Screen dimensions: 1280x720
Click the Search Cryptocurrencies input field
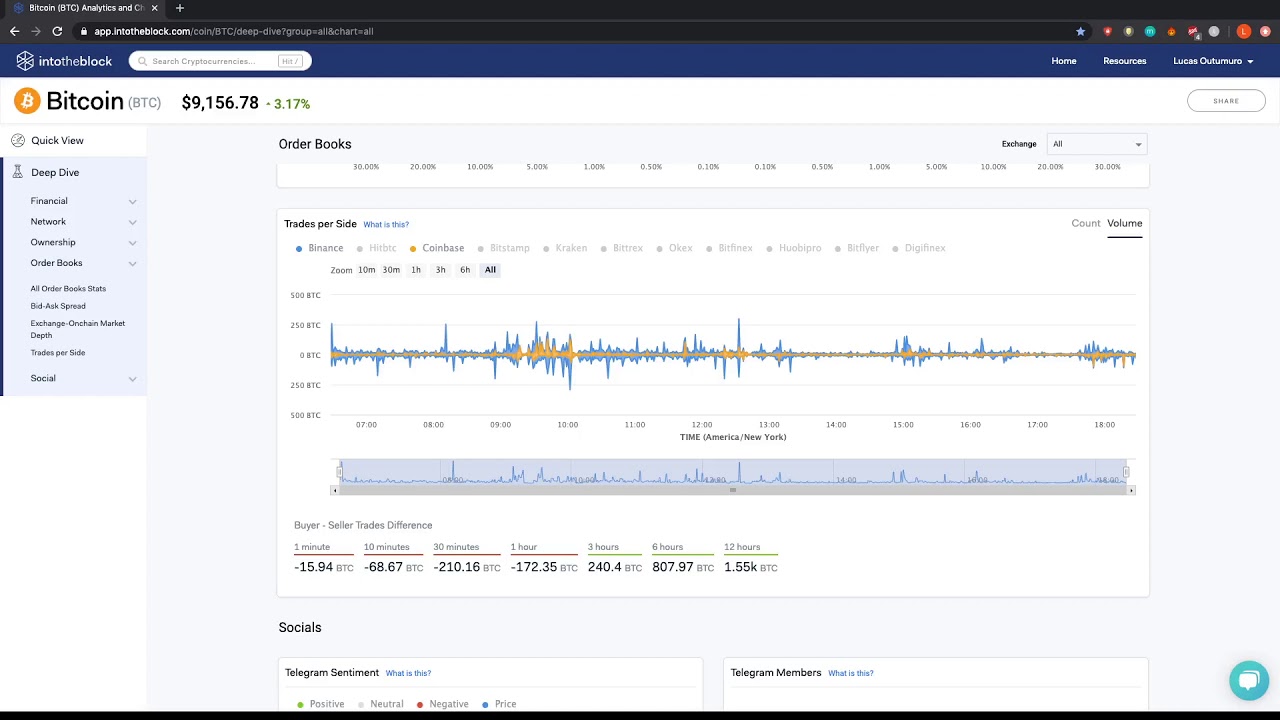click(x=220, y=61)
